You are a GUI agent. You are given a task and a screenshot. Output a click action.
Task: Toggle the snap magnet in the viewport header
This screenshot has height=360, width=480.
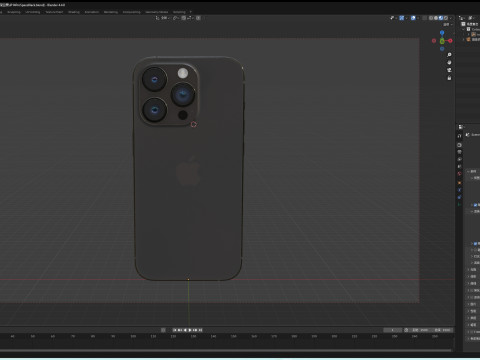pos(184,18)
